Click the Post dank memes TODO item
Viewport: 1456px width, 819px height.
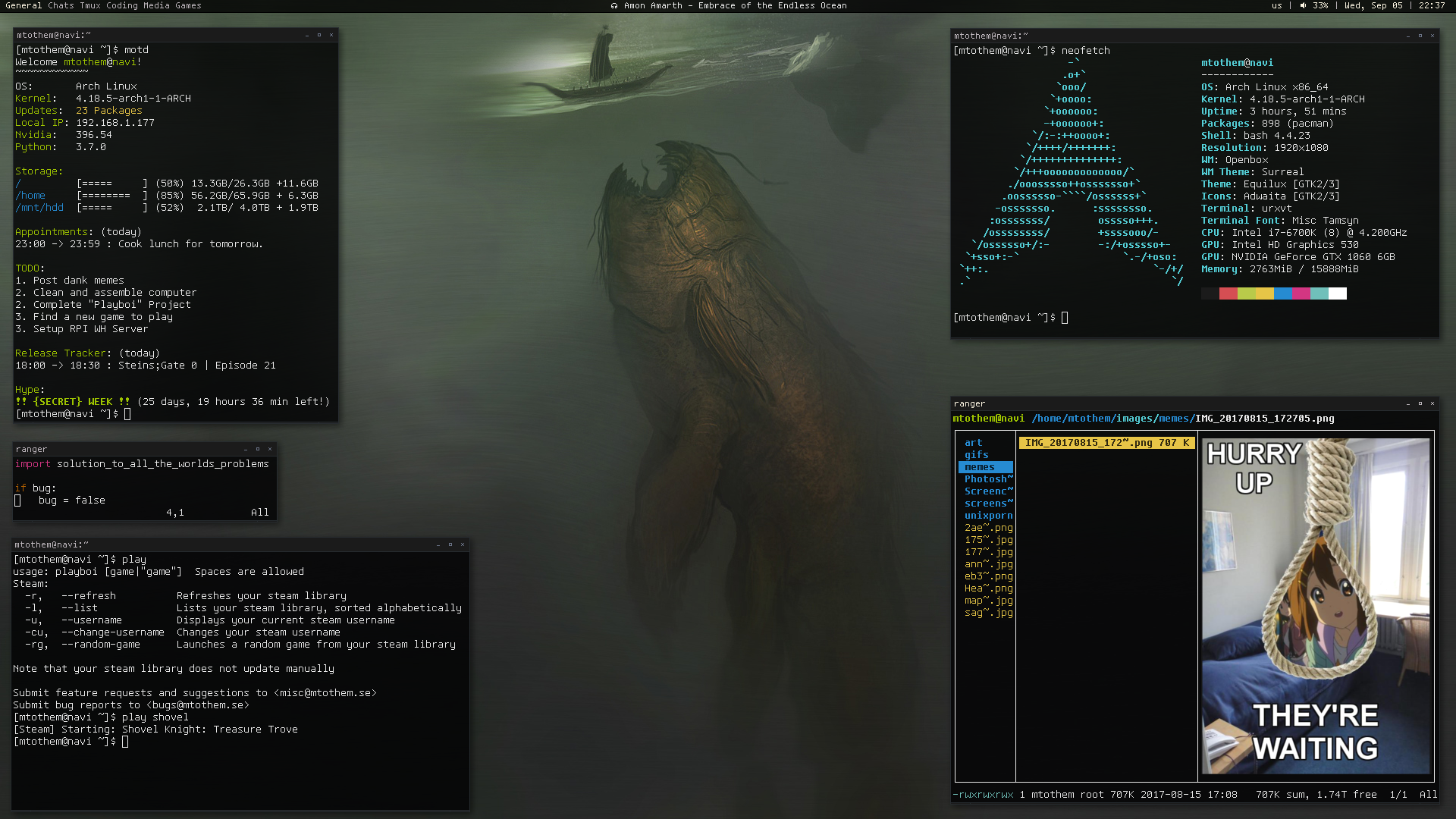click(70, 281)
